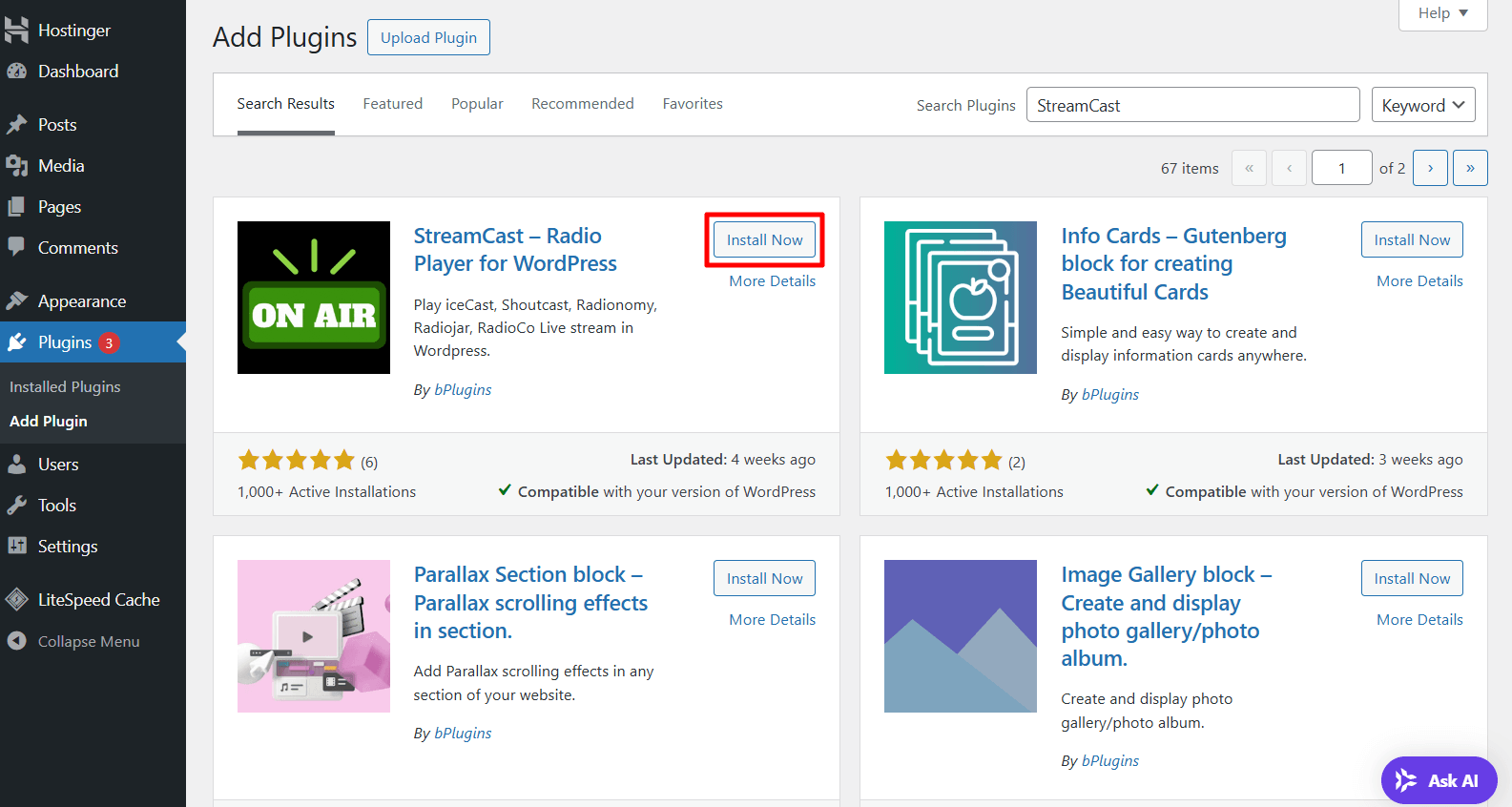Install the StreamCast Radio Player plugin
This screenshot has width=1512, height=807.
point(764,239)
